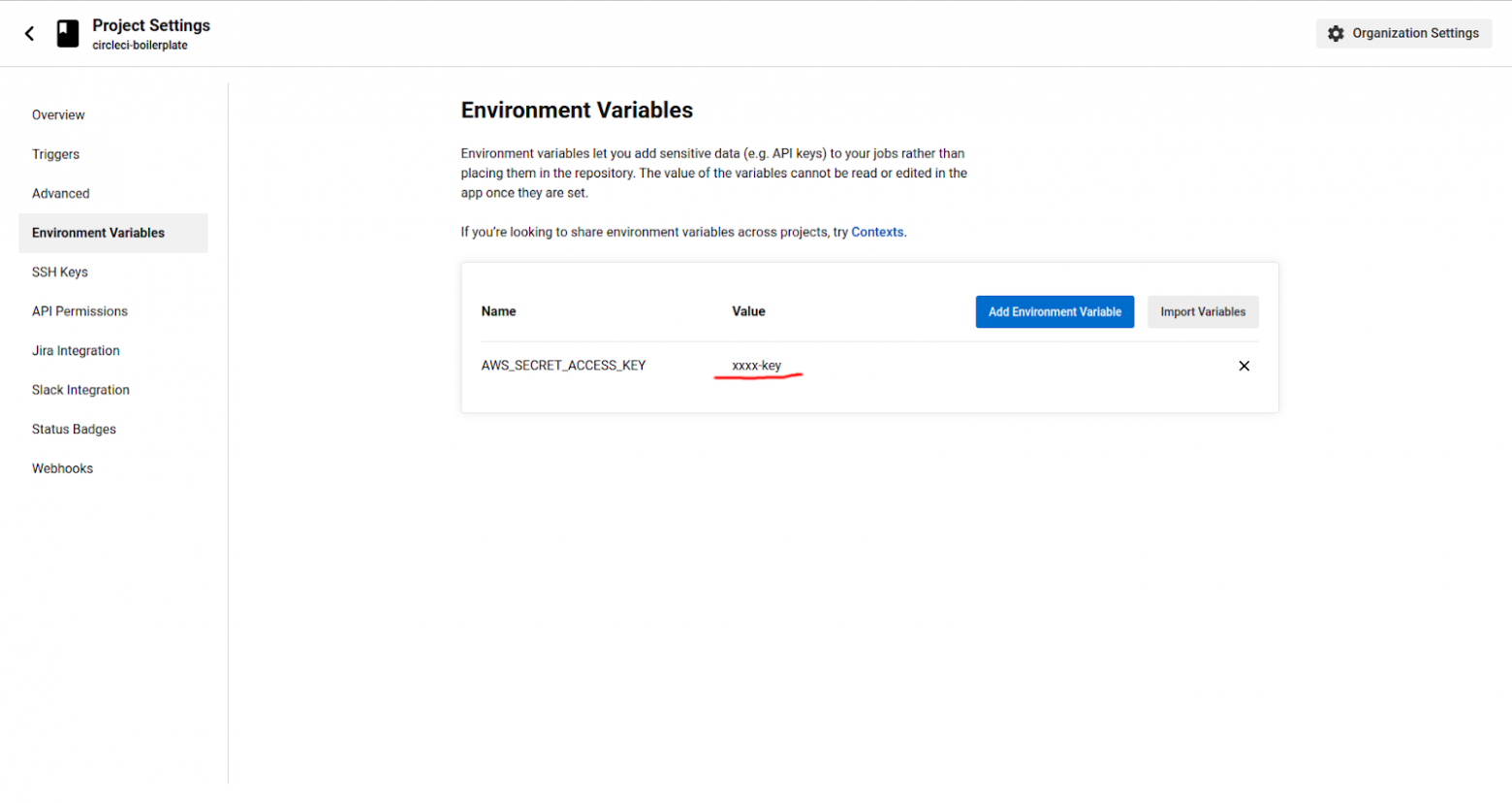The width and height of the screenshot is (1512, 803).
Task: Click the project bookmark icon
Action: [x=68, y=34]
